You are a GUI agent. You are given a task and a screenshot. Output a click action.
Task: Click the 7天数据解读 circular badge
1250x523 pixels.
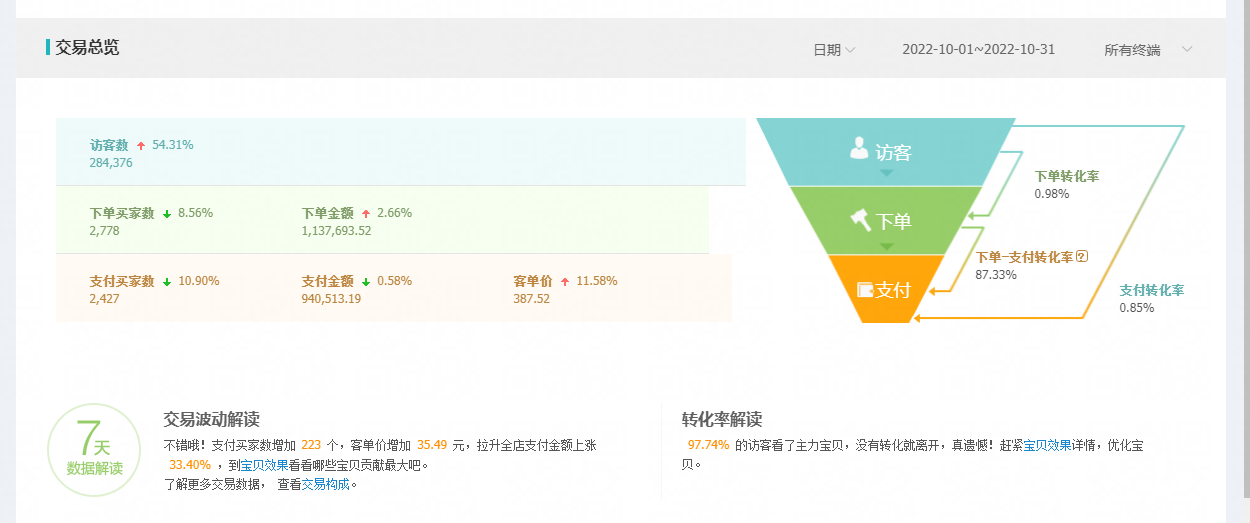94,450
